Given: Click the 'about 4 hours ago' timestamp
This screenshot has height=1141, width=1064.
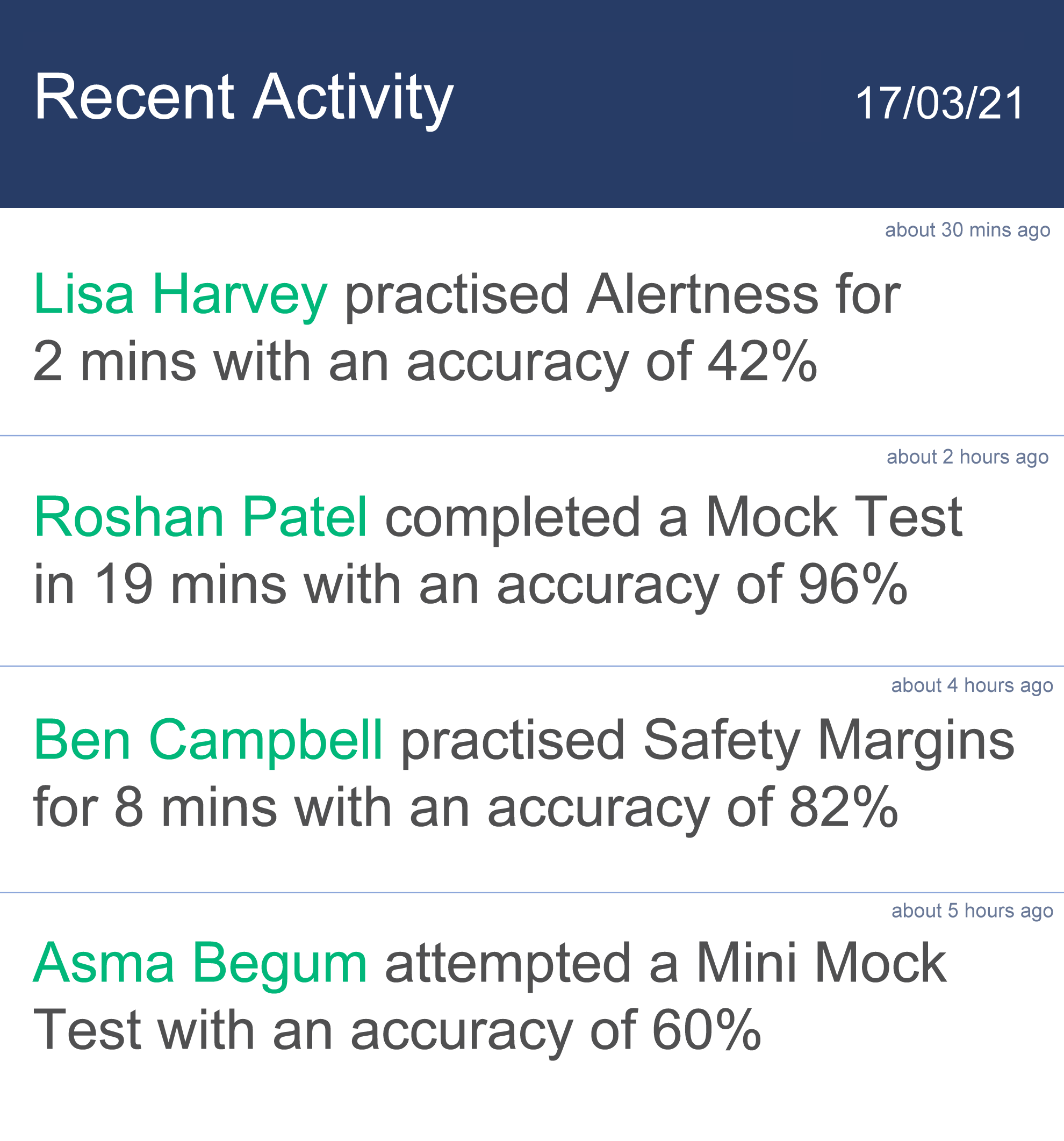Looking at the screenshot, I should point(972,686).
